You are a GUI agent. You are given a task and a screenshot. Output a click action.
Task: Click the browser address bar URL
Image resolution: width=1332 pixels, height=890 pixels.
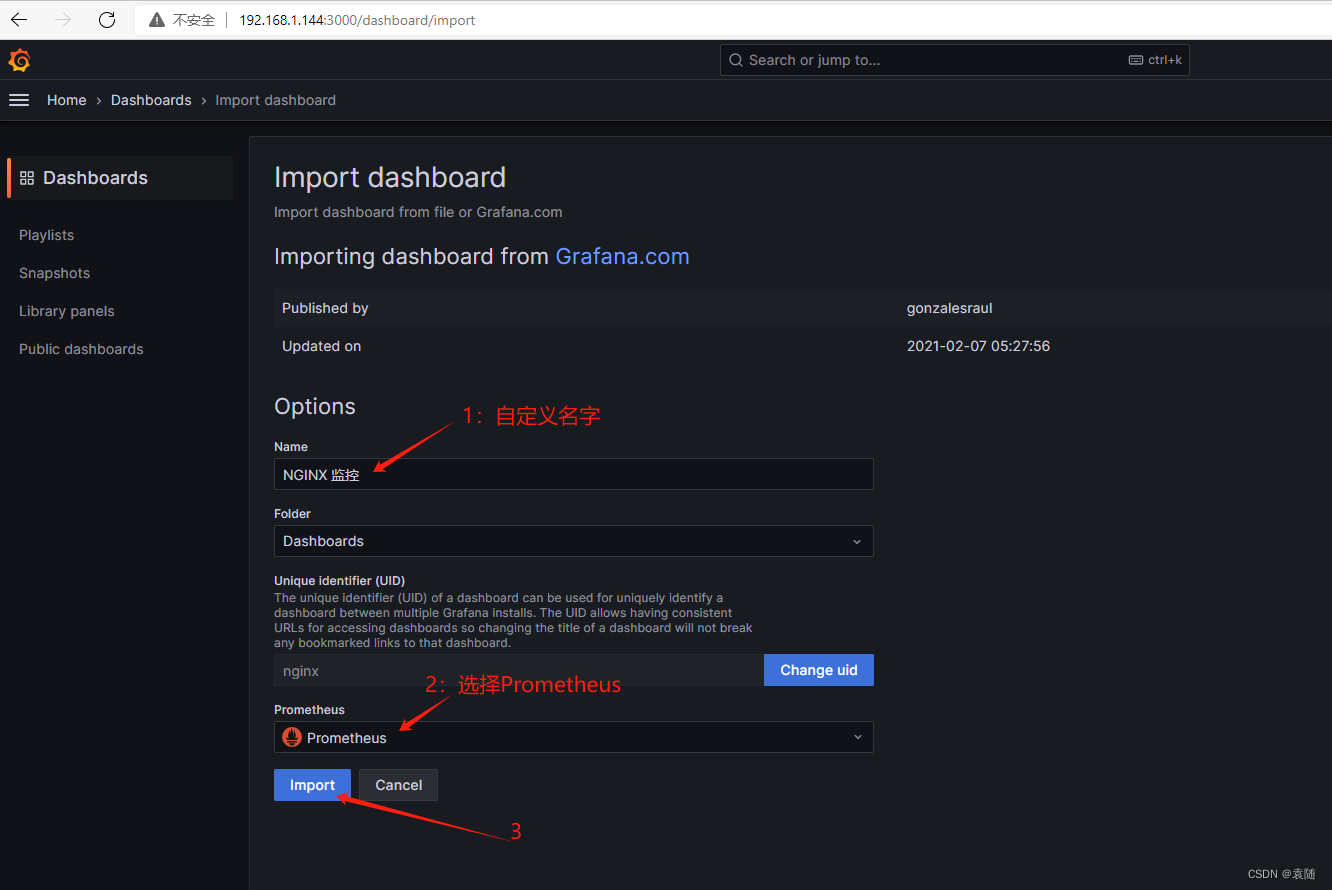(x=357, y=20)
